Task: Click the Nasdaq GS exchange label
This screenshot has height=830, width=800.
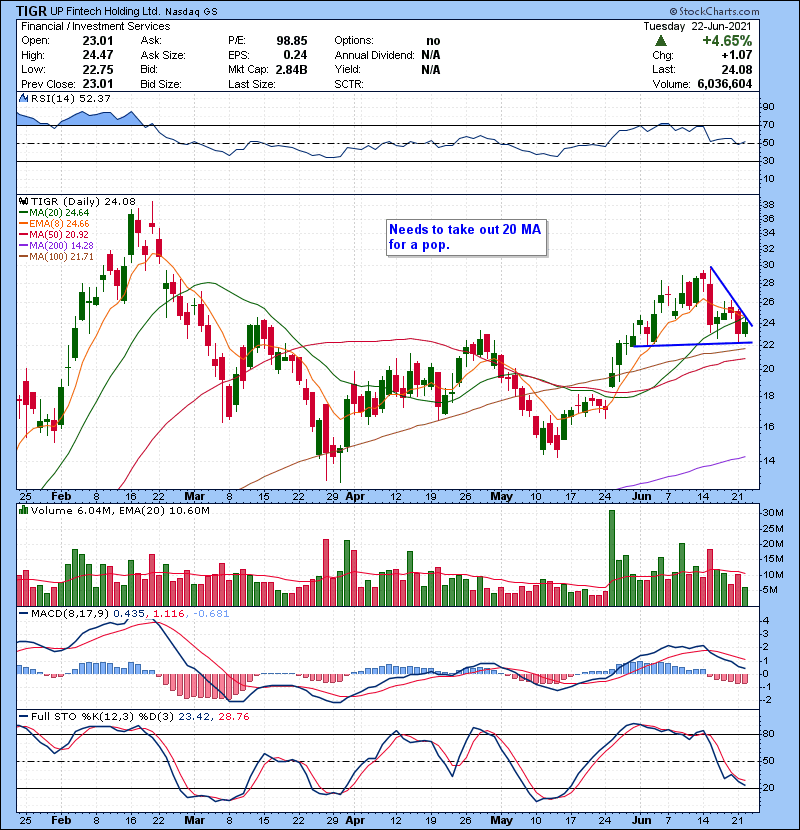Action: [x=191, y=12]
